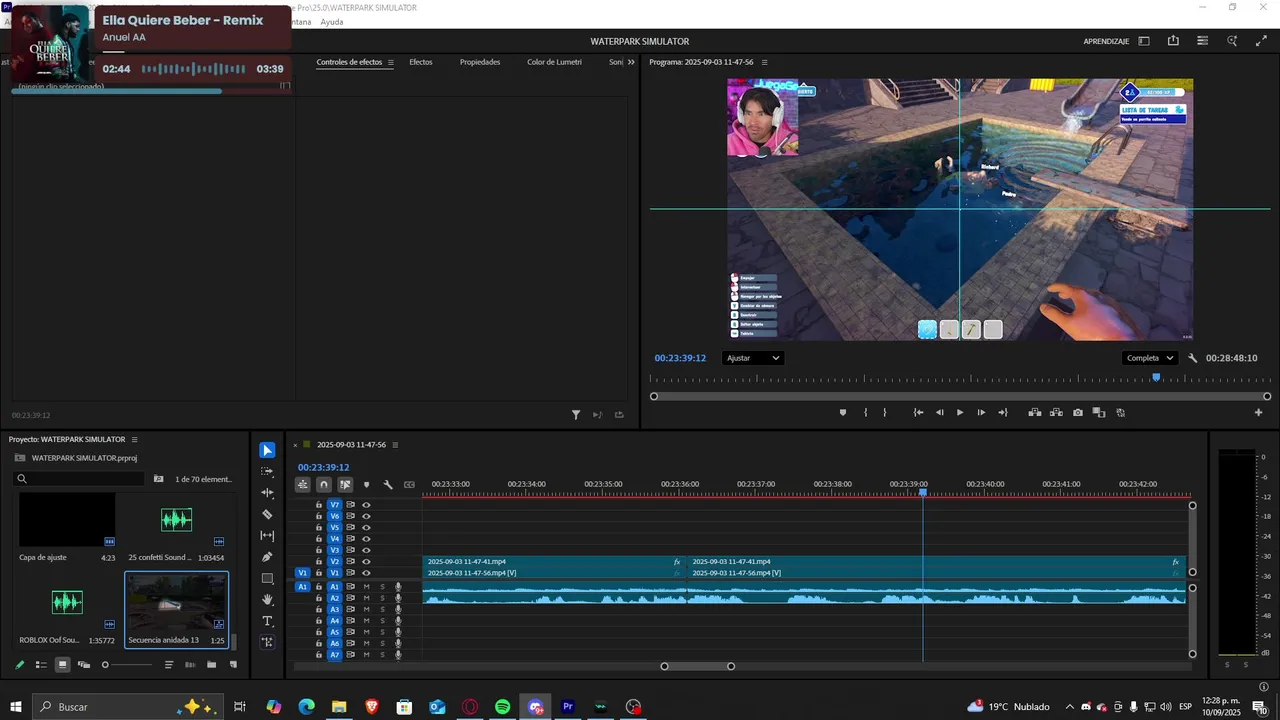Click the APRENDIZAJE workspace button

tap(1106, 41)
